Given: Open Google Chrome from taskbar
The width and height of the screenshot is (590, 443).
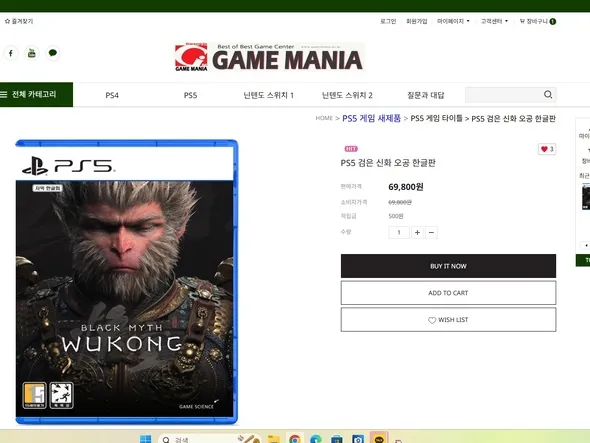Looking at the screenshot, I should (x=295, y=439).
